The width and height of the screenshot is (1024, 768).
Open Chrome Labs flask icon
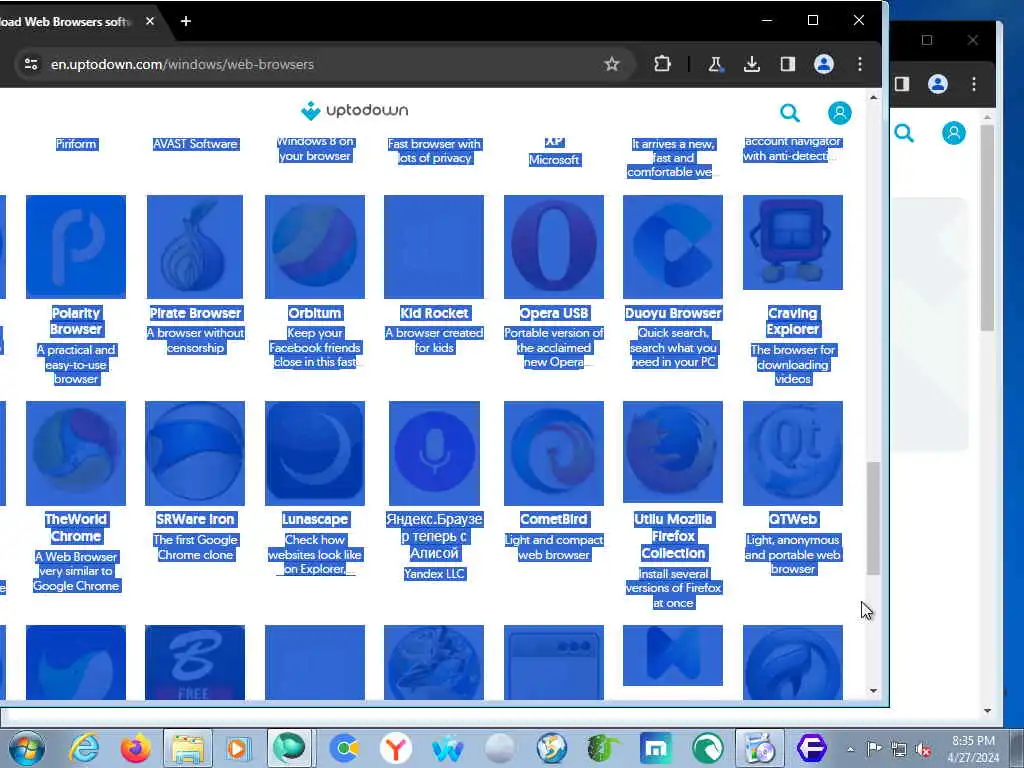pyautogui.click(x=715, y=64)
